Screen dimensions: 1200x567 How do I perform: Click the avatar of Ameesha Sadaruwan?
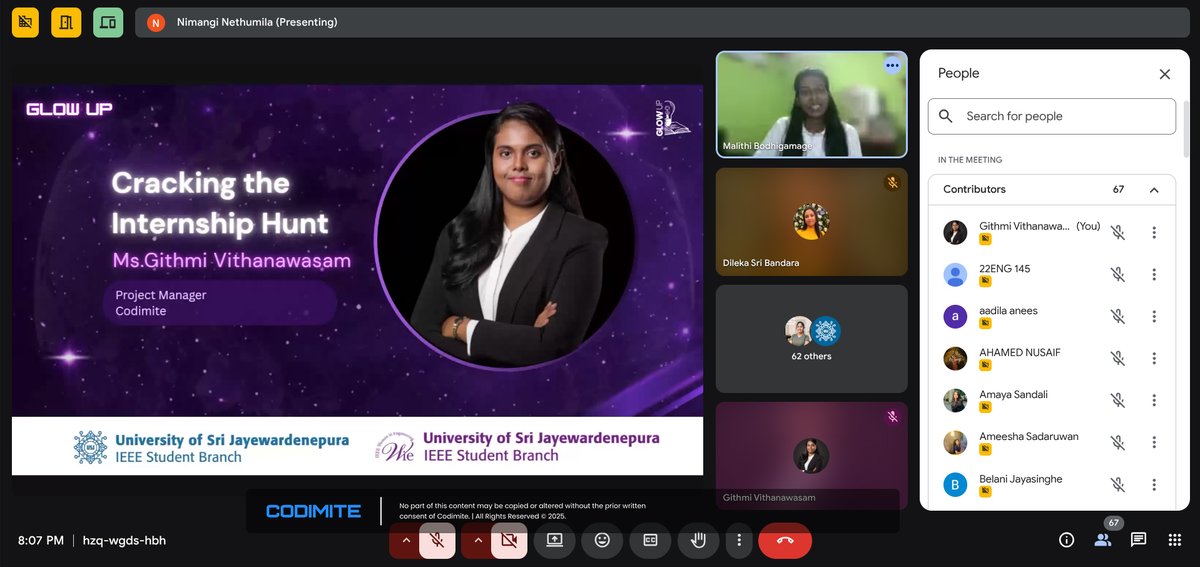click(955, 443)
